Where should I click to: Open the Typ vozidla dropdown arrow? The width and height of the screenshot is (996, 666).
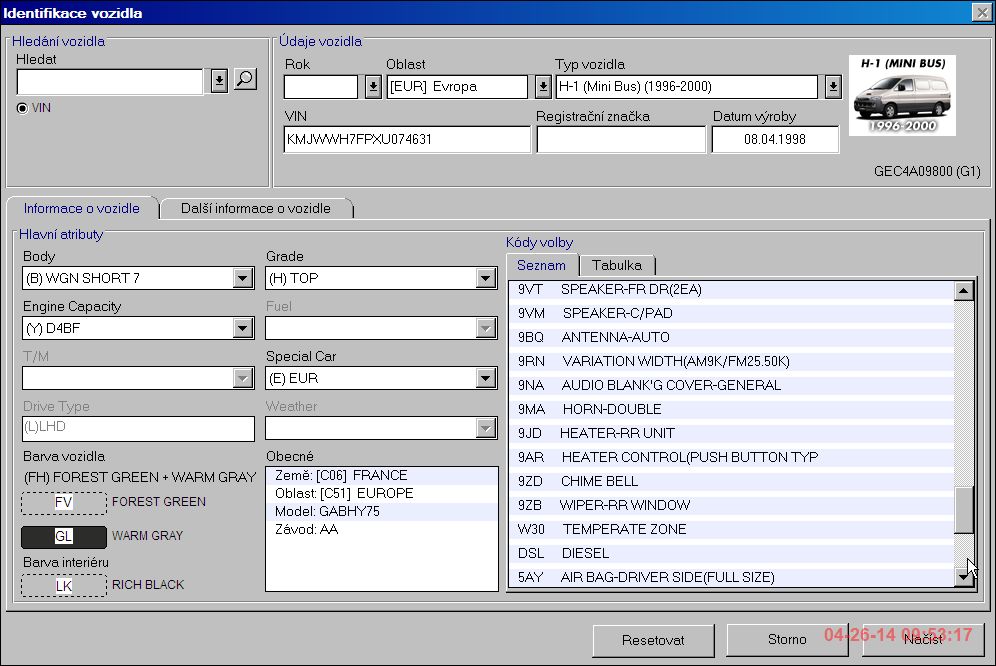pos(833,86)
